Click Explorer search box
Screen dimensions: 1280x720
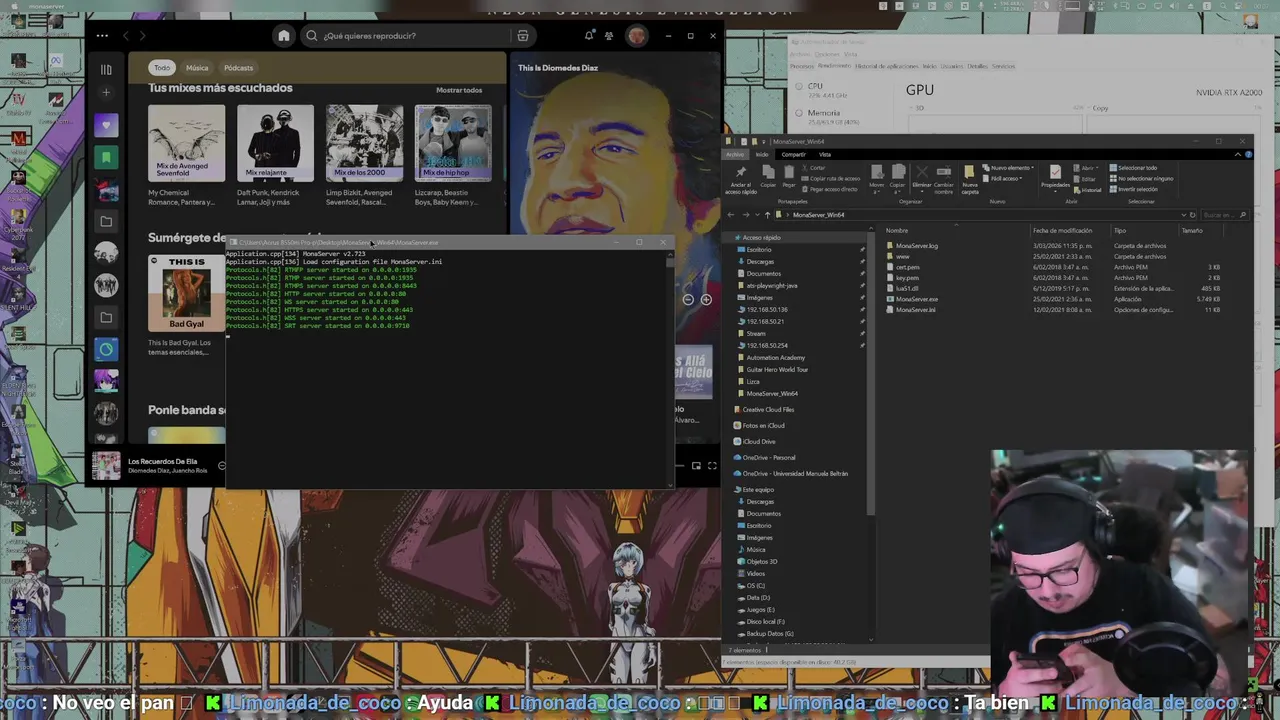1224,215
